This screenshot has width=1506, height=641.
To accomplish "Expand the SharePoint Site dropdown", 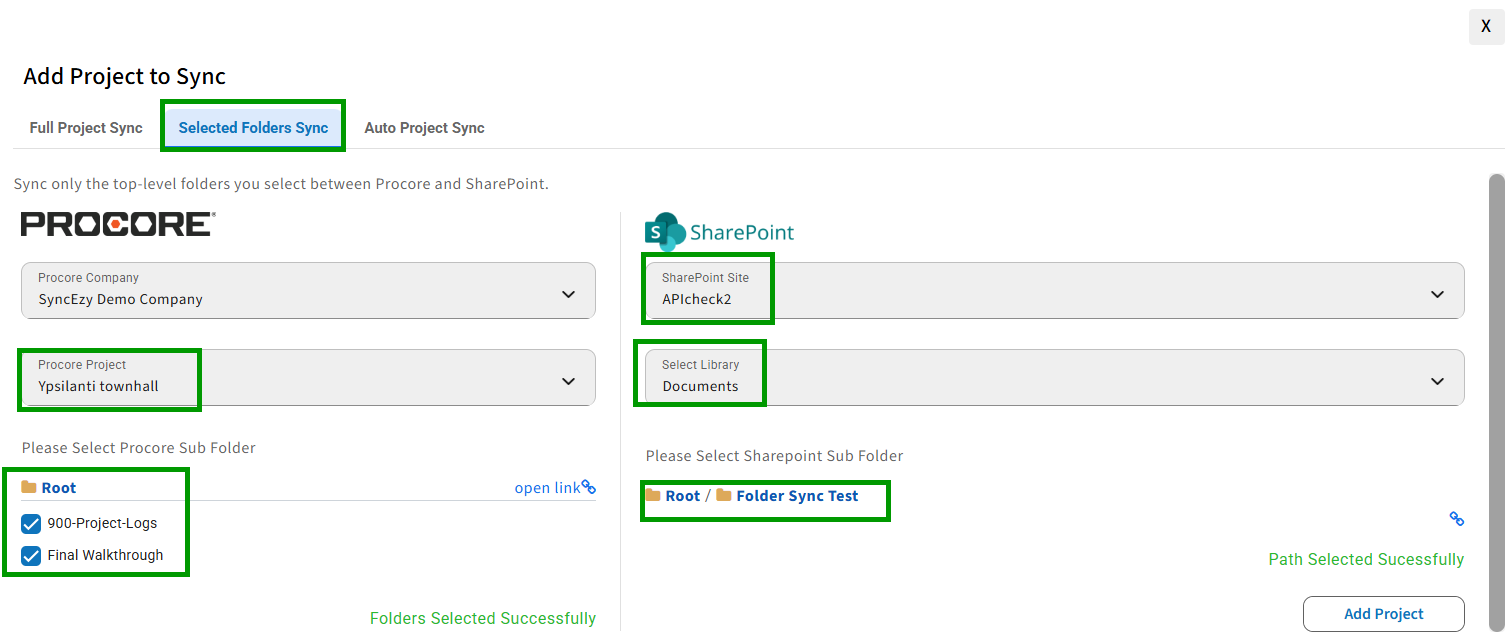I will (1055, 290).
